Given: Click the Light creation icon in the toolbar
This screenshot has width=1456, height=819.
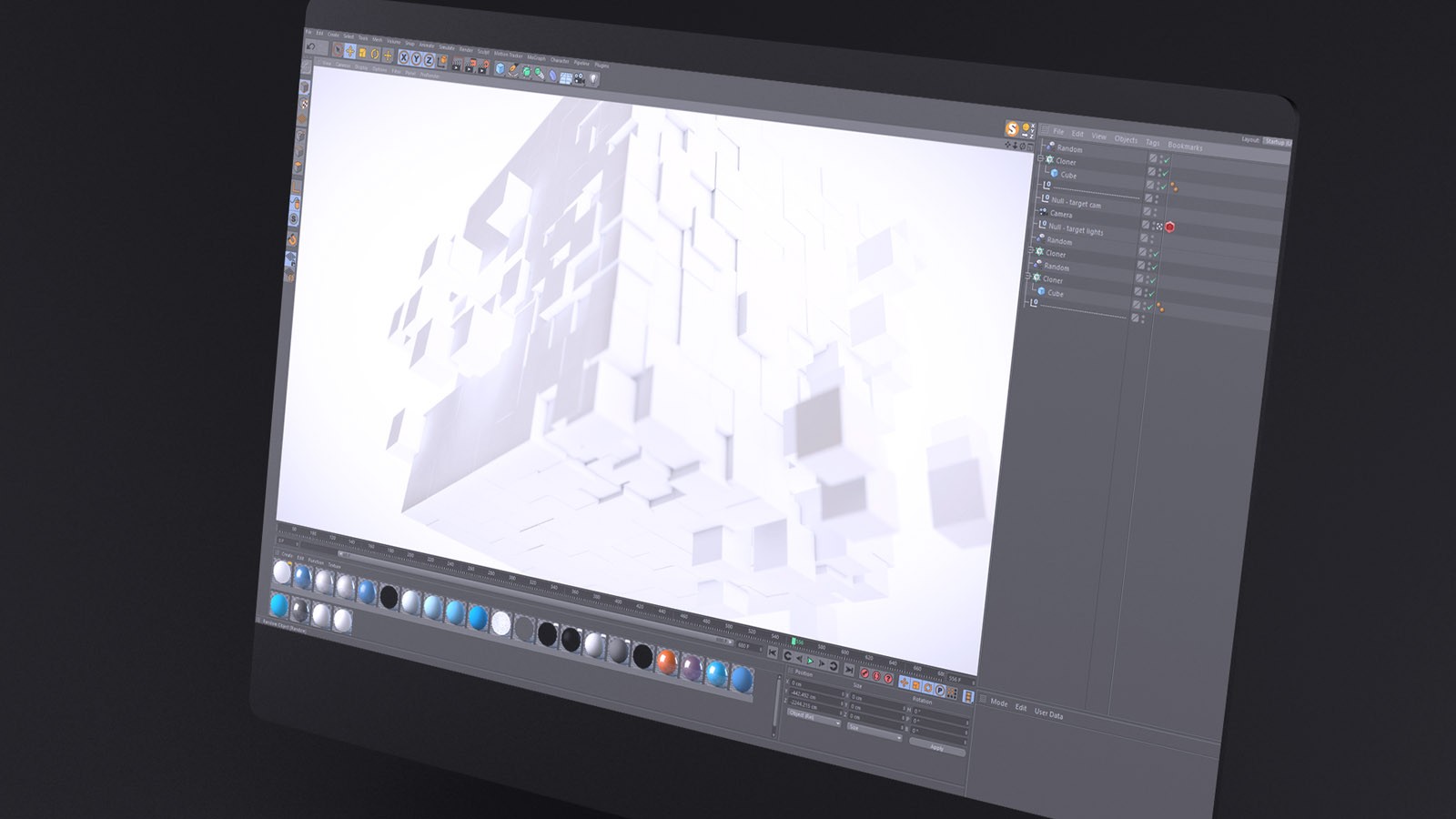Looking at the screenshot, I should 593,77.
